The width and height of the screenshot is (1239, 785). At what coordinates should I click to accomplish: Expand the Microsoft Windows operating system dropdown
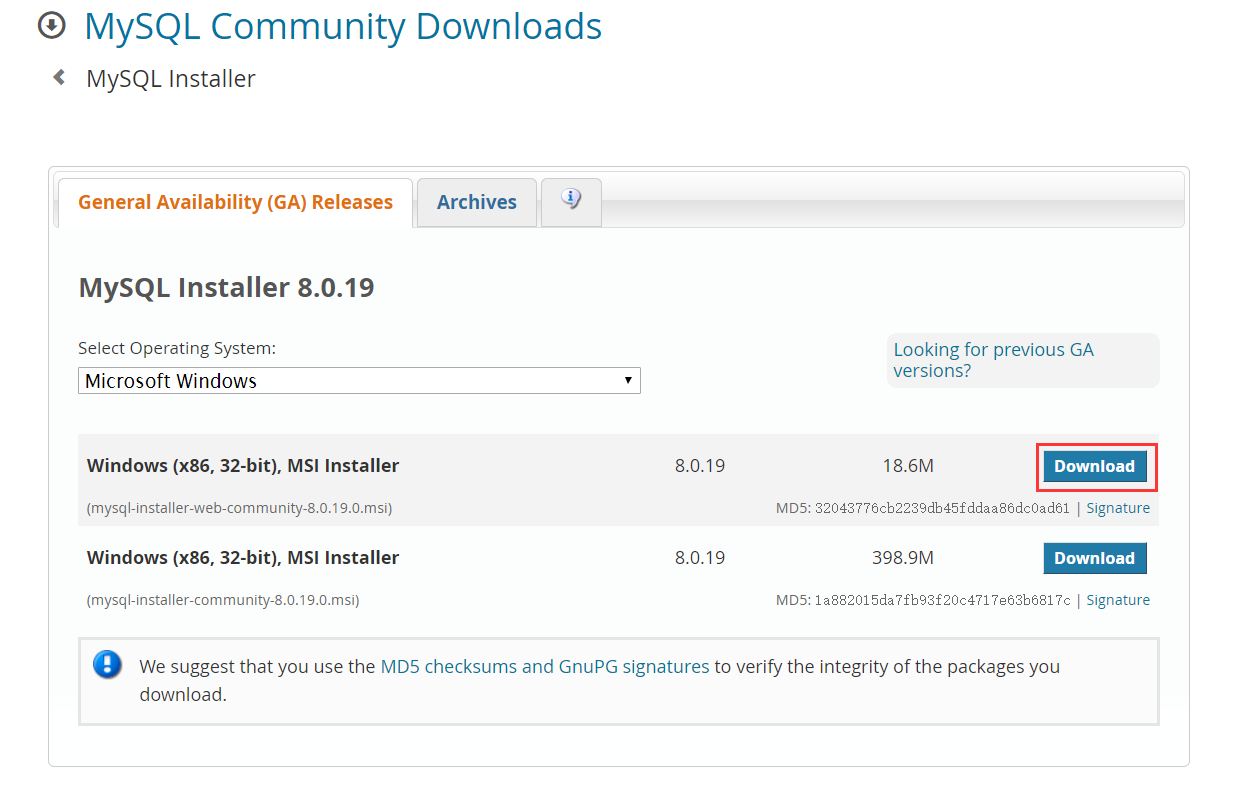point(359,380)
